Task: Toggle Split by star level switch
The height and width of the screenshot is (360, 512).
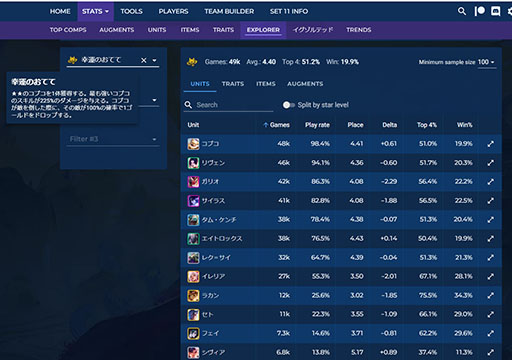Action: coord(288,105)
